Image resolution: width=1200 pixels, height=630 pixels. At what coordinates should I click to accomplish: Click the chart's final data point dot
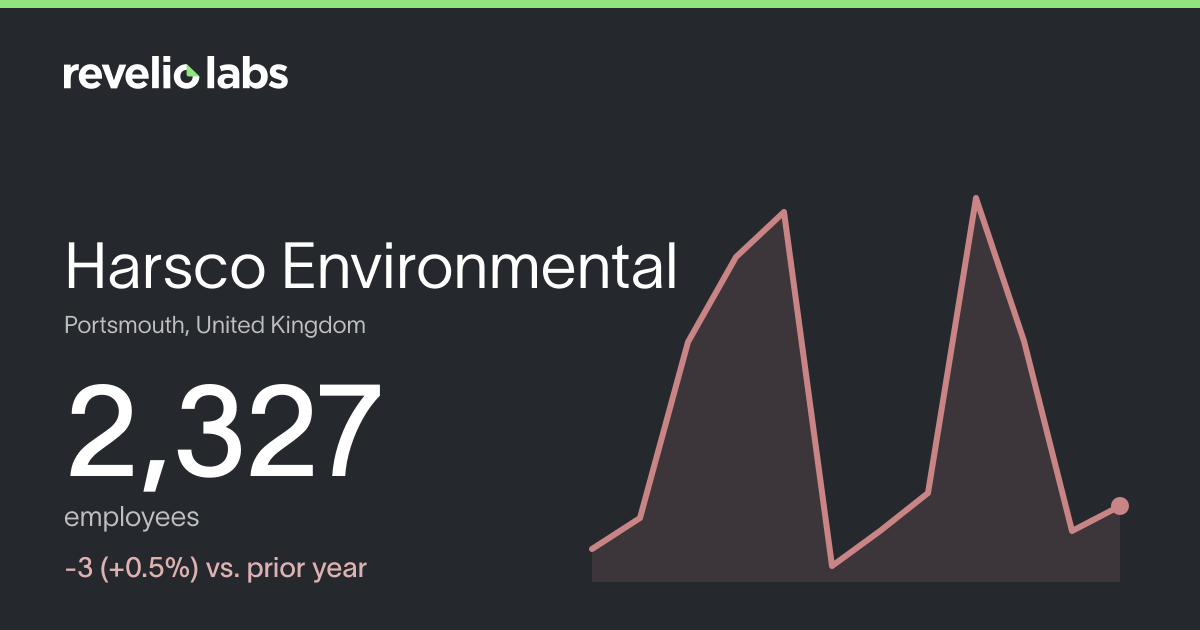click(x=1120, y=506)
